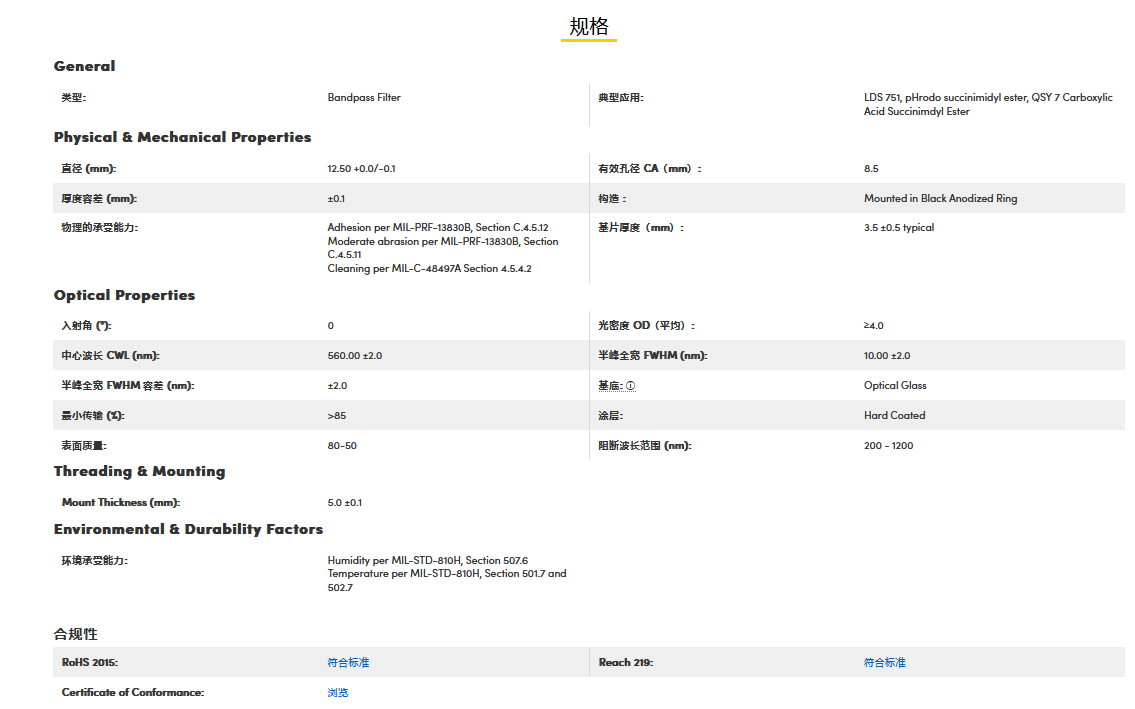The height and width of the screenshot is (709, 1135).
Task: Click the General section heading
Action: [x=84, y=66]
